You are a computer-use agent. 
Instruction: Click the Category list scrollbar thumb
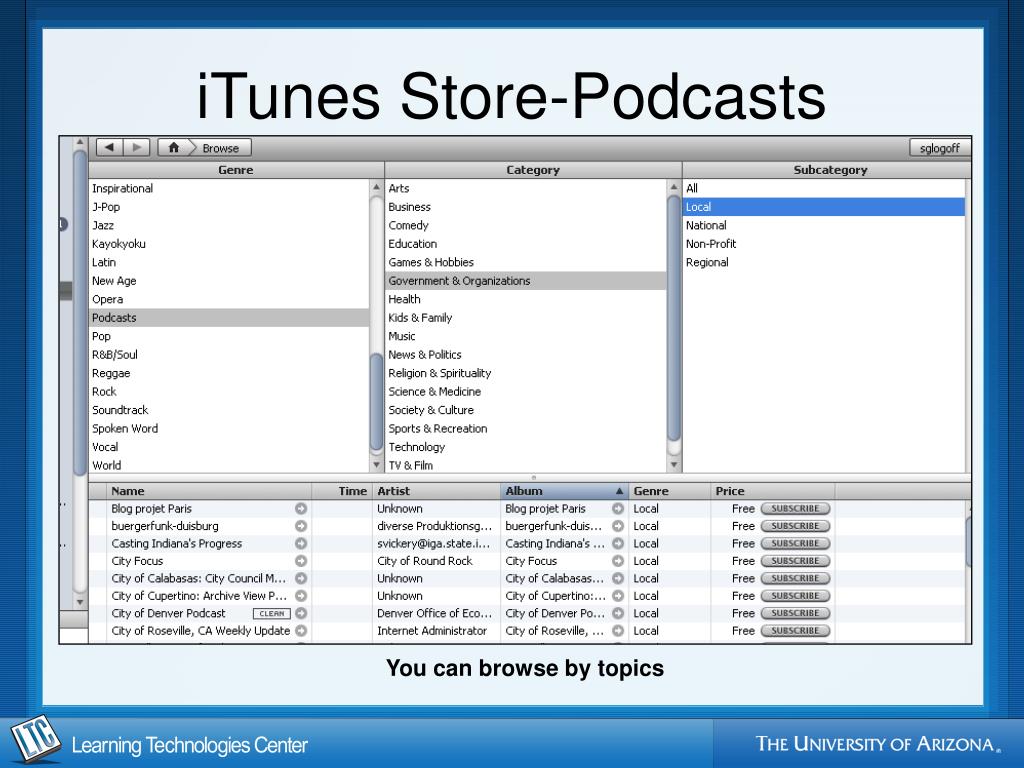674,319
